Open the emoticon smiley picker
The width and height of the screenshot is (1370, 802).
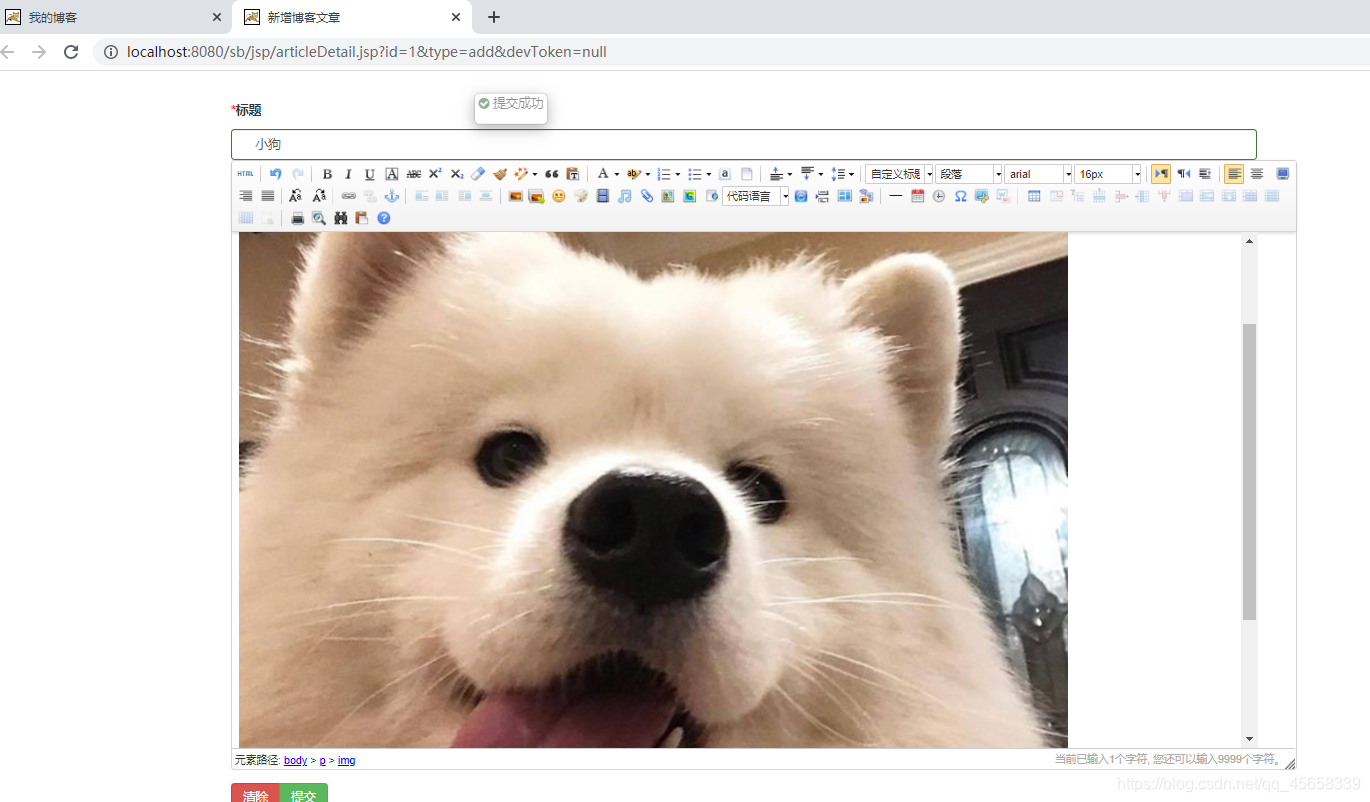coord(558,196)
